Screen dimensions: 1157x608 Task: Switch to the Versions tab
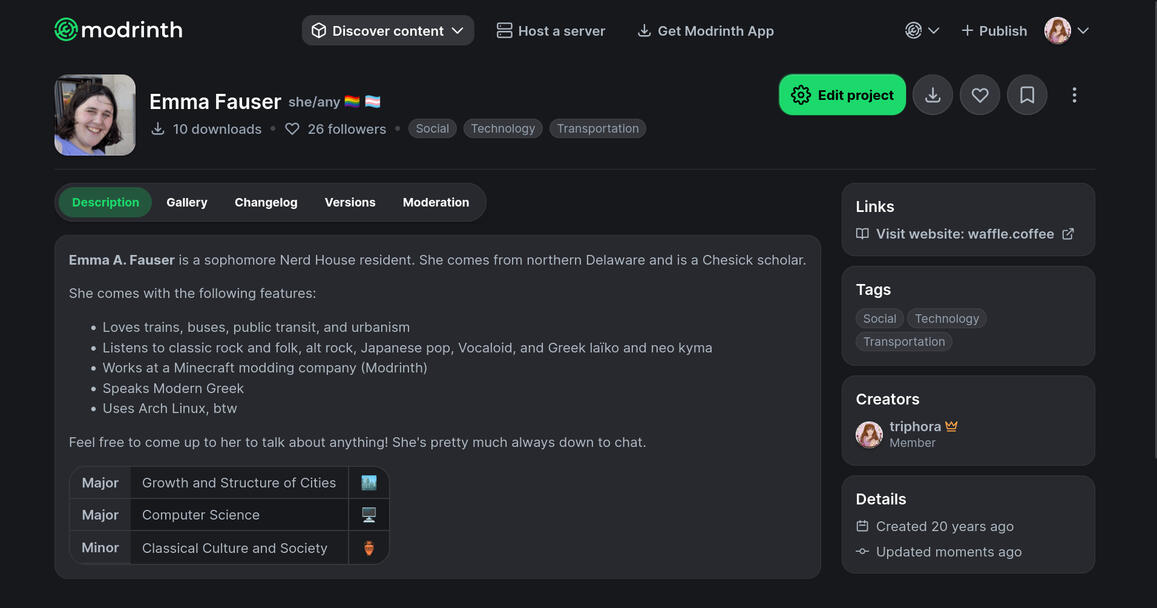pos(350,202)
